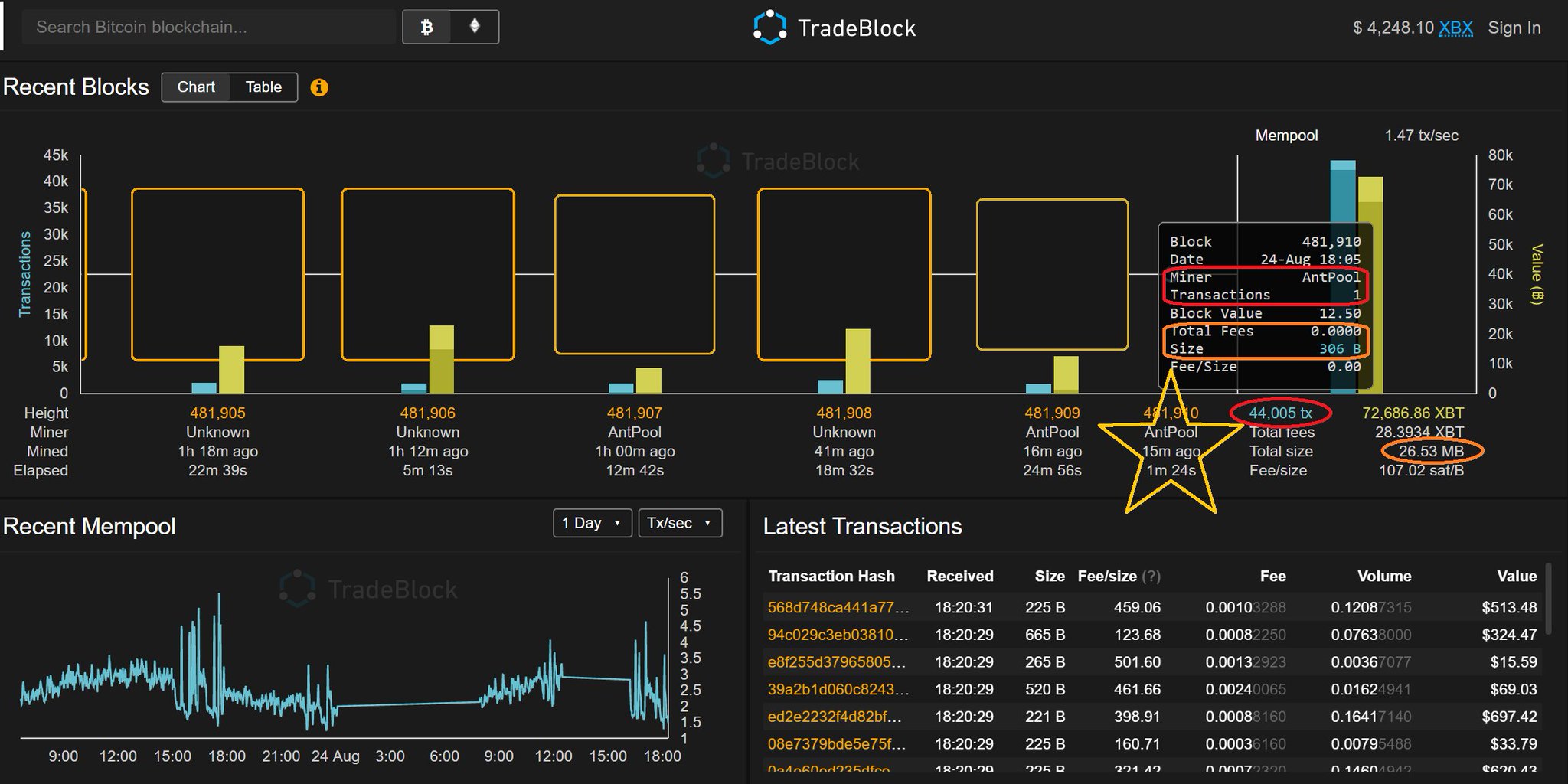
Task: Select block 481,905 box in chart
Action: coord(217,274)
